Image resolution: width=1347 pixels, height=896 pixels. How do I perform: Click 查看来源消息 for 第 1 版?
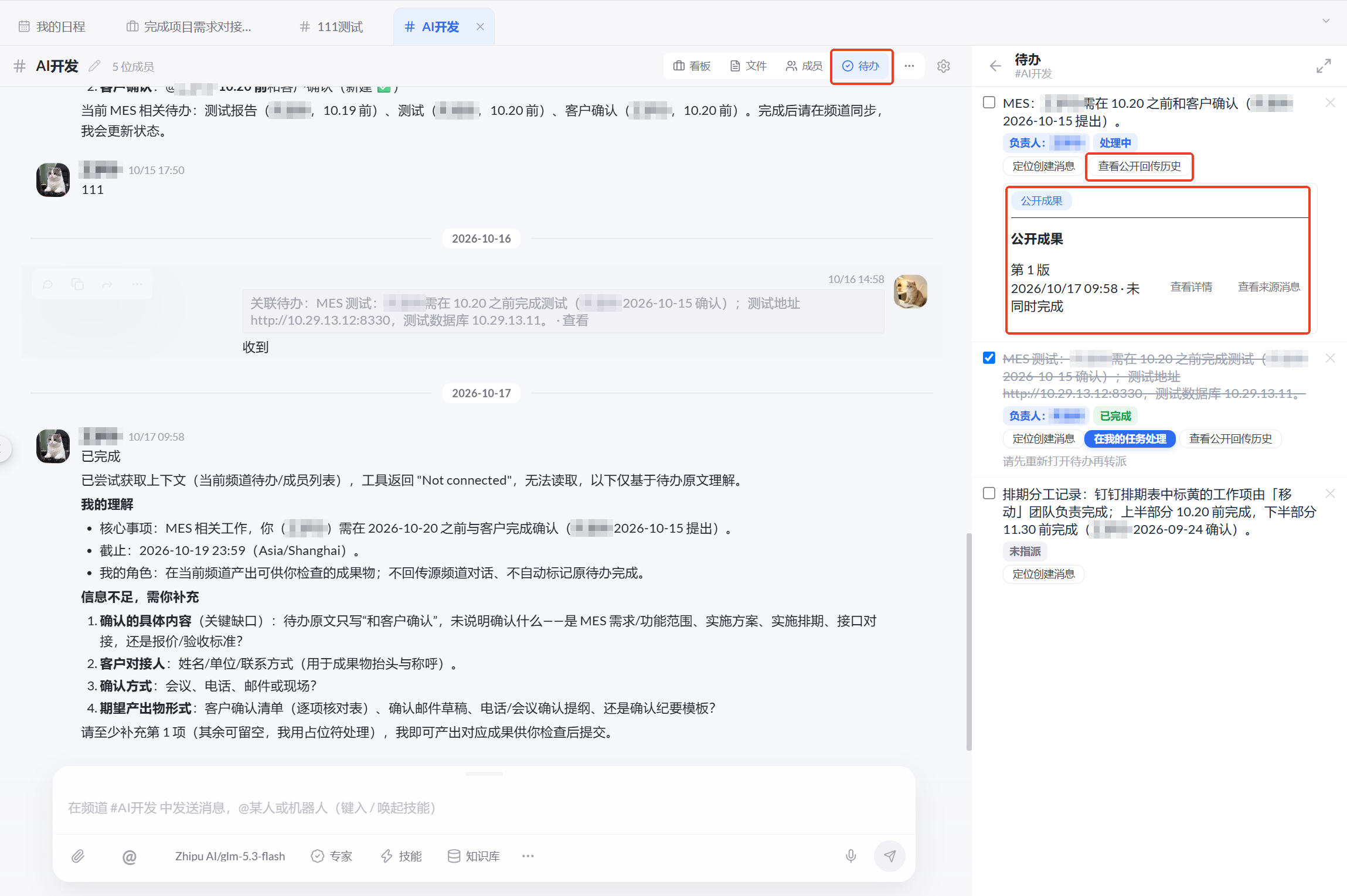click(1269, 287)
